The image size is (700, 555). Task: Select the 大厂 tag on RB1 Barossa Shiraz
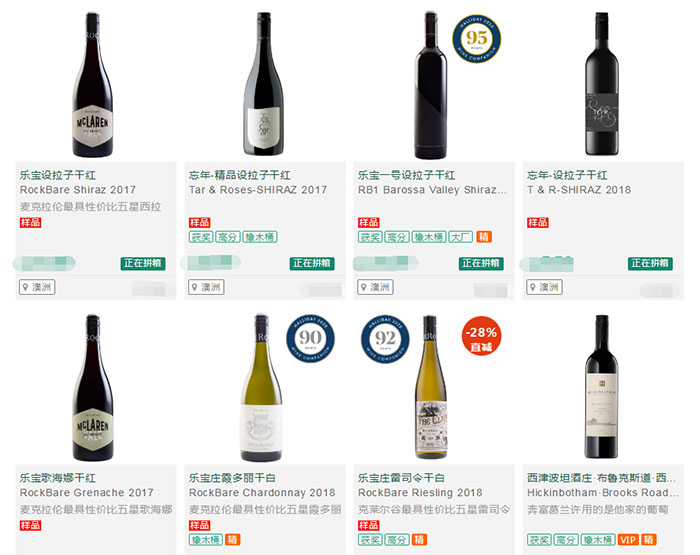(461, 237)
